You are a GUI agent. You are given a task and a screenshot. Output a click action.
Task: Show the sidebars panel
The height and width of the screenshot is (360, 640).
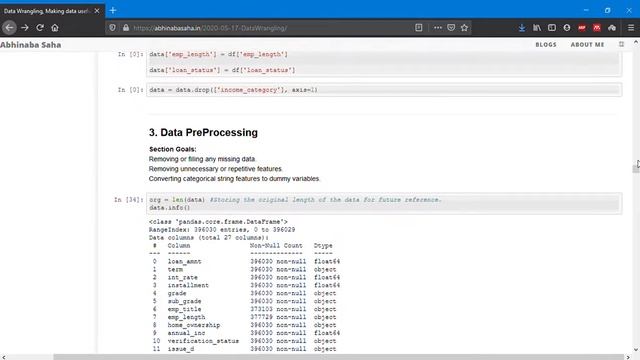[x=552, y=28]
